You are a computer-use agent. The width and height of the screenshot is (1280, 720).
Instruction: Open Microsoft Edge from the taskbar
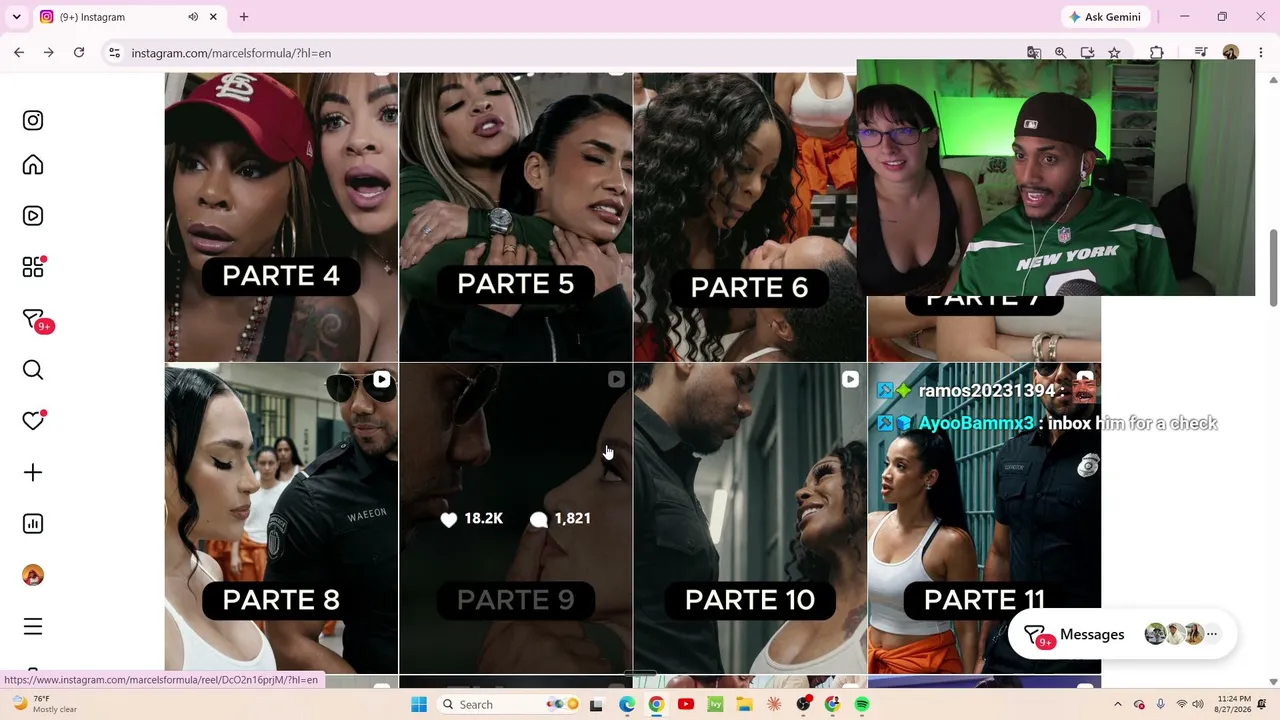click(x=627, y=704)
